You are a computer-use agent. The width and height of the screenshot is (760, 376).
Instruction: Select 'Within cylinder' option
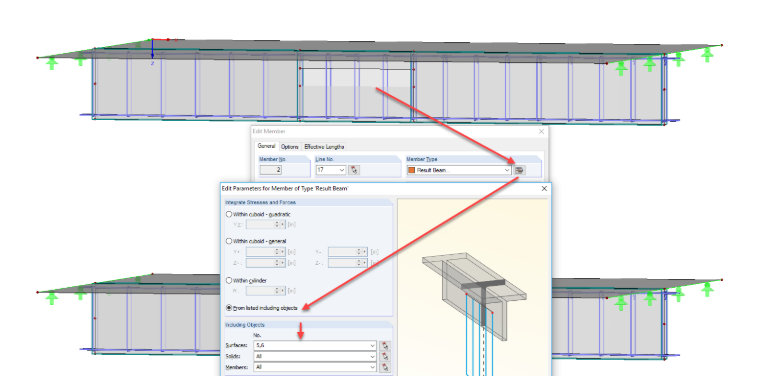(x=246, y=280)
